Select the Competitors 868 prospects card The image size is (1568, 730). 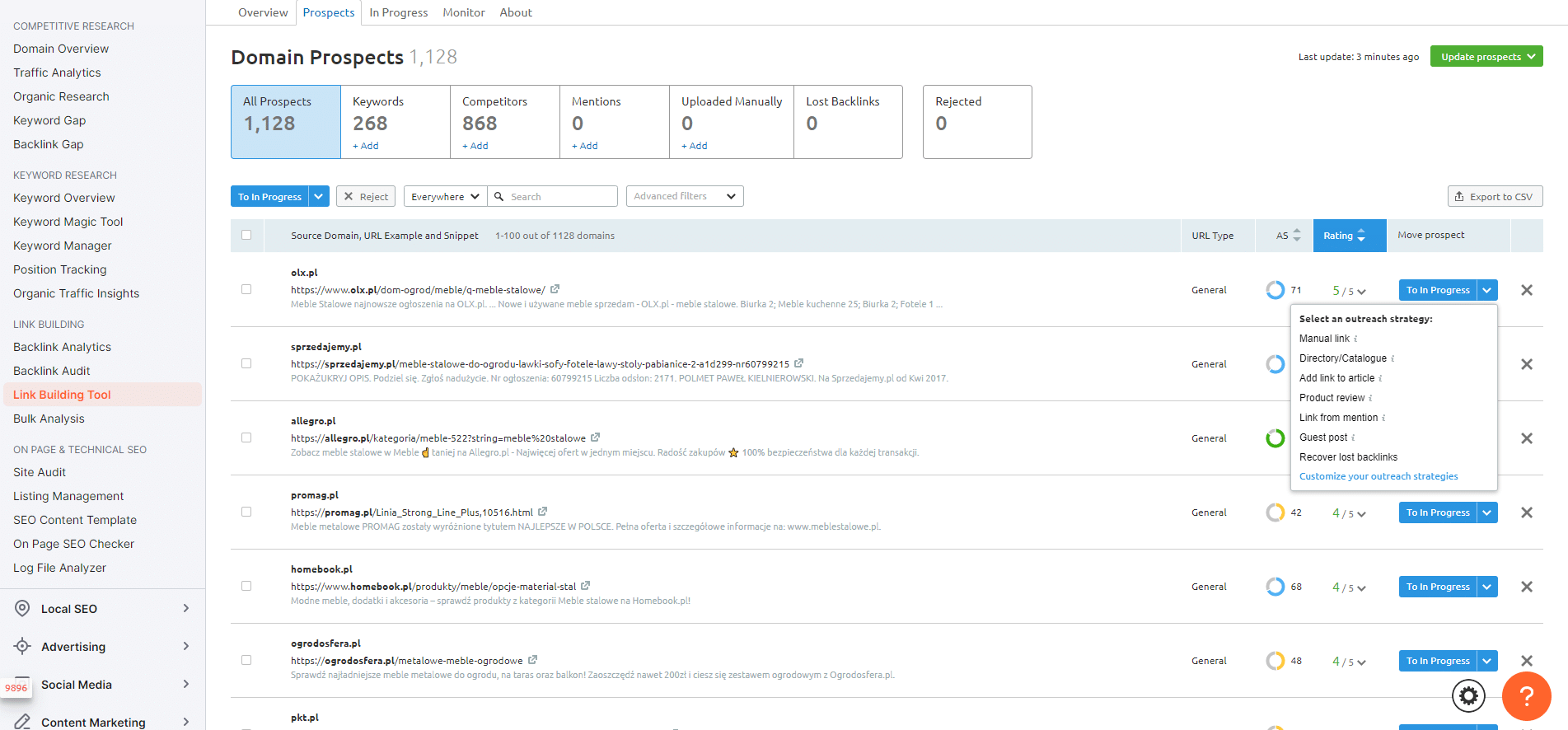[x=505, y=122]
